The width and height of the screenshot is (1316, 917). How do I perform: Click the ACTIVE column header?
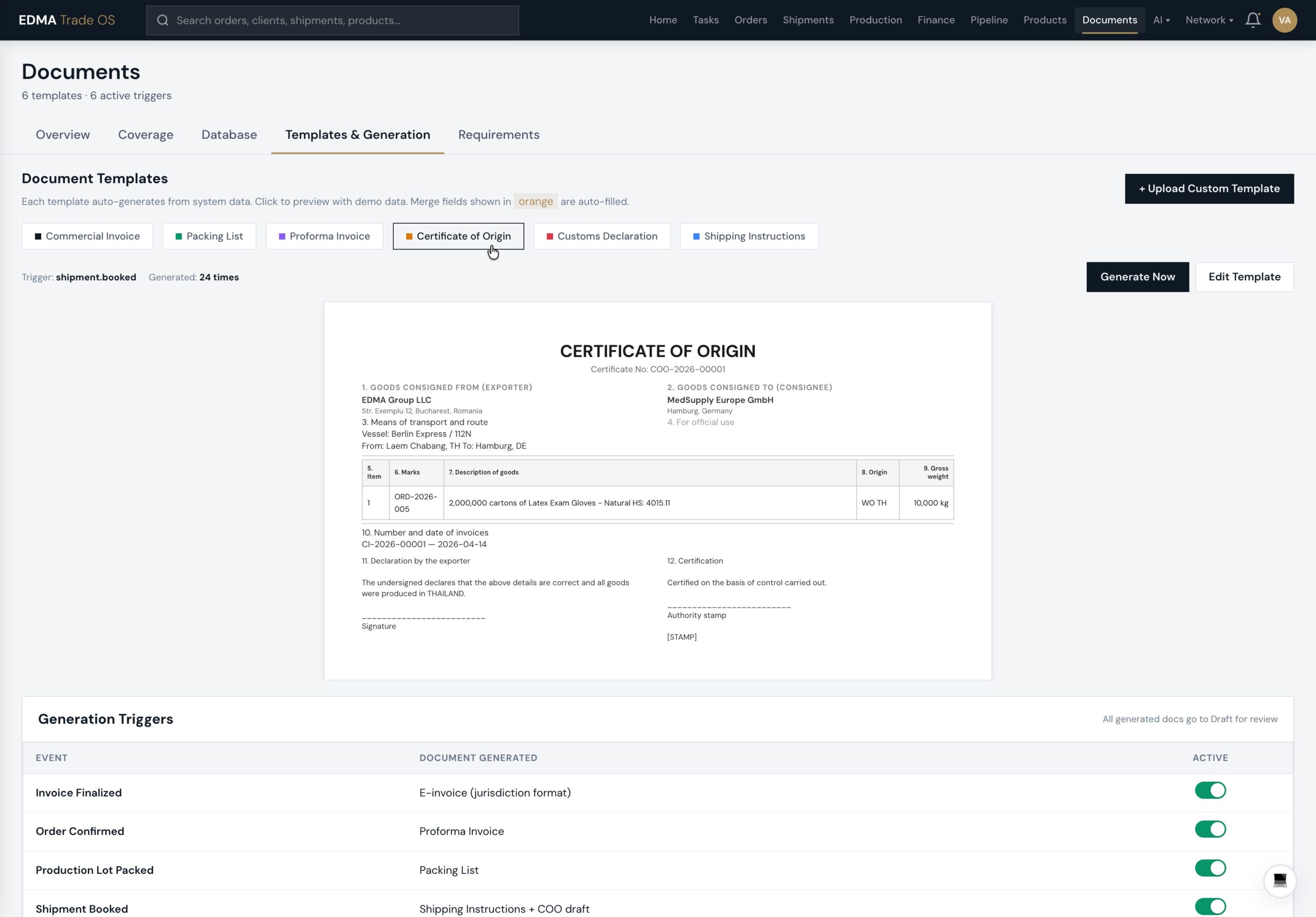click(x=1210, y=758)
